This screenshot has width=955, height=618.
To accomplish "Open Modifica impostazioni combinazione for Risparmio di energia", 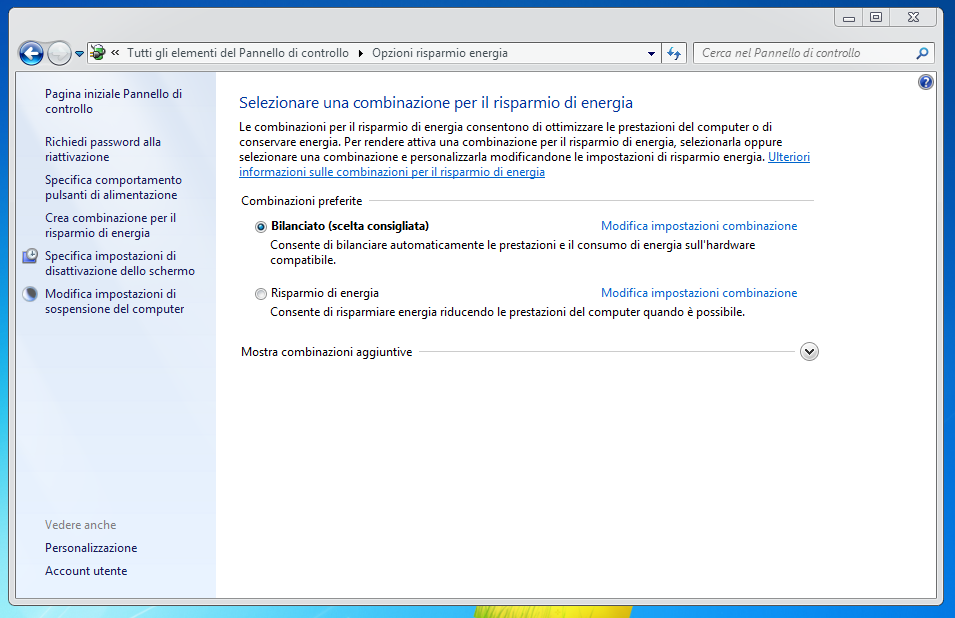I will (699, 293).
